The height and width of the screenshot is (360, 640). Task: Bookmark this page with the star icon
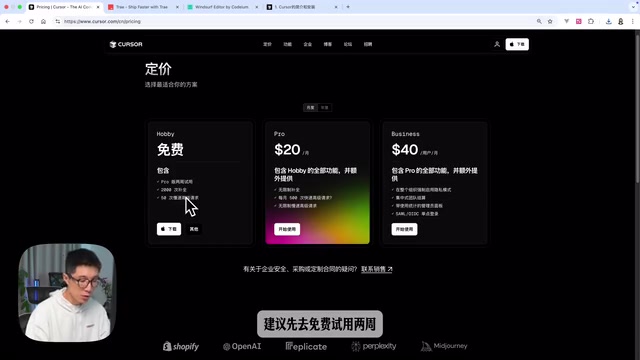coord(550,21)
